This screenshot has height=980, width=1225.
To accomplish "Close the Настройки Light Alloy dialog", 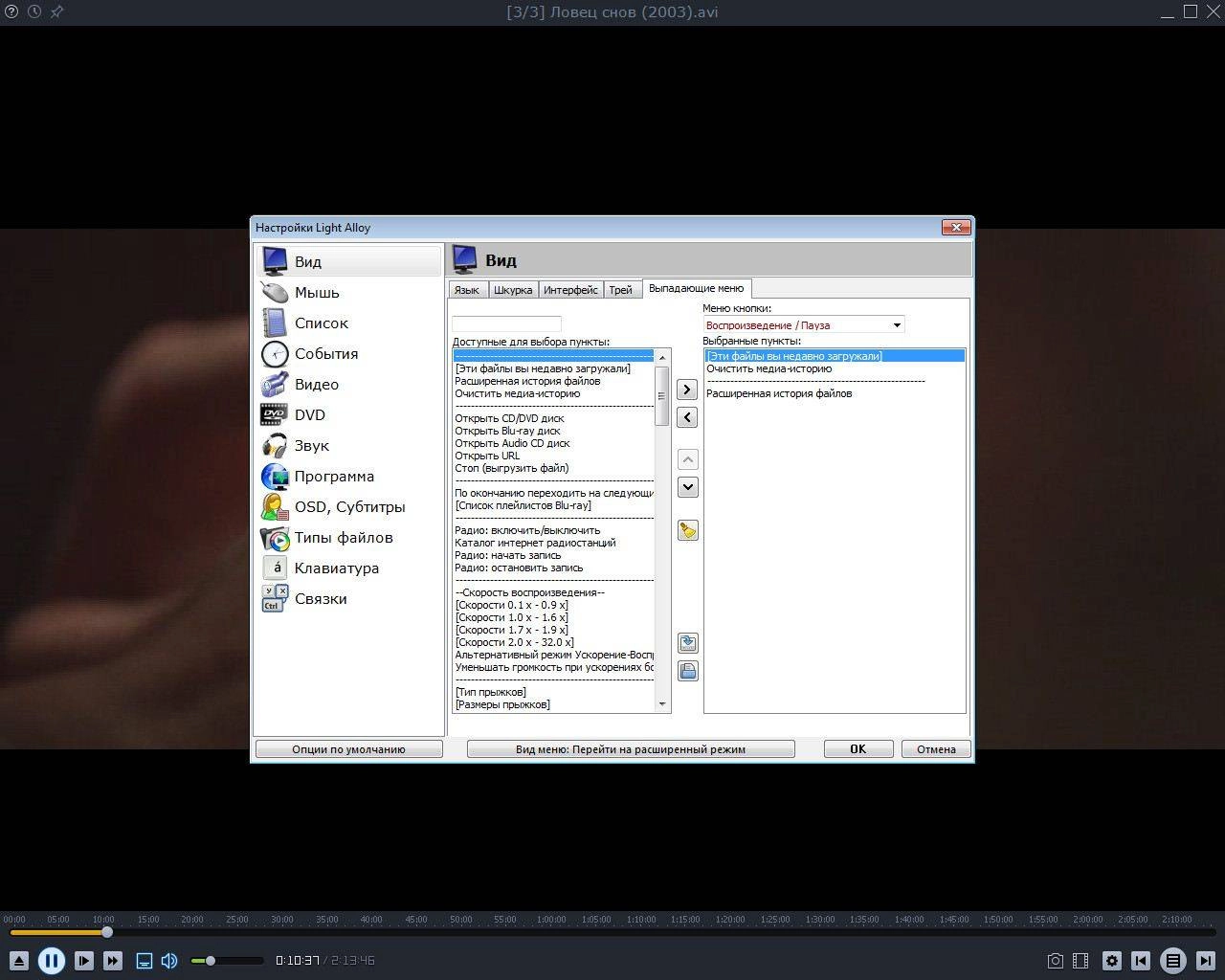I will (x=957, y=227).
